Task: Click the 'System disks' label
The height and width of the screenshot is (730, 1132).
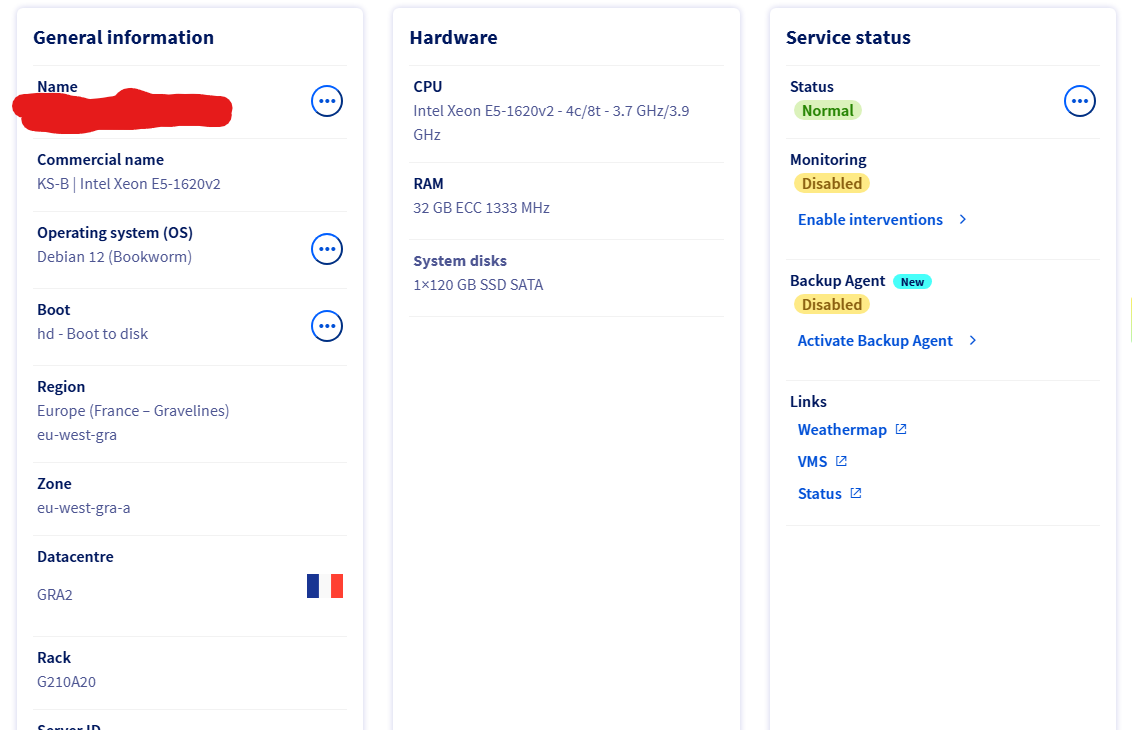Action: click(x=460, y=261)
